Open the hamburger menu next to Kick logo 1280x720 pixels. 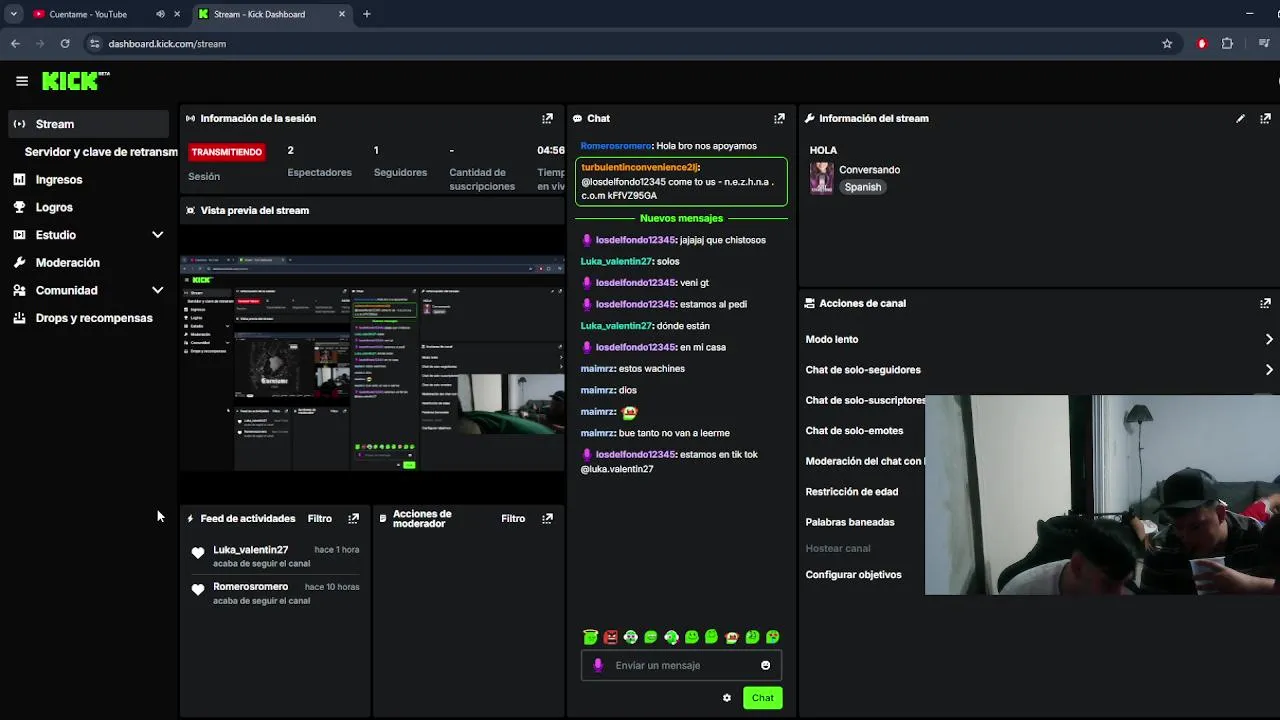pos(22,81)
